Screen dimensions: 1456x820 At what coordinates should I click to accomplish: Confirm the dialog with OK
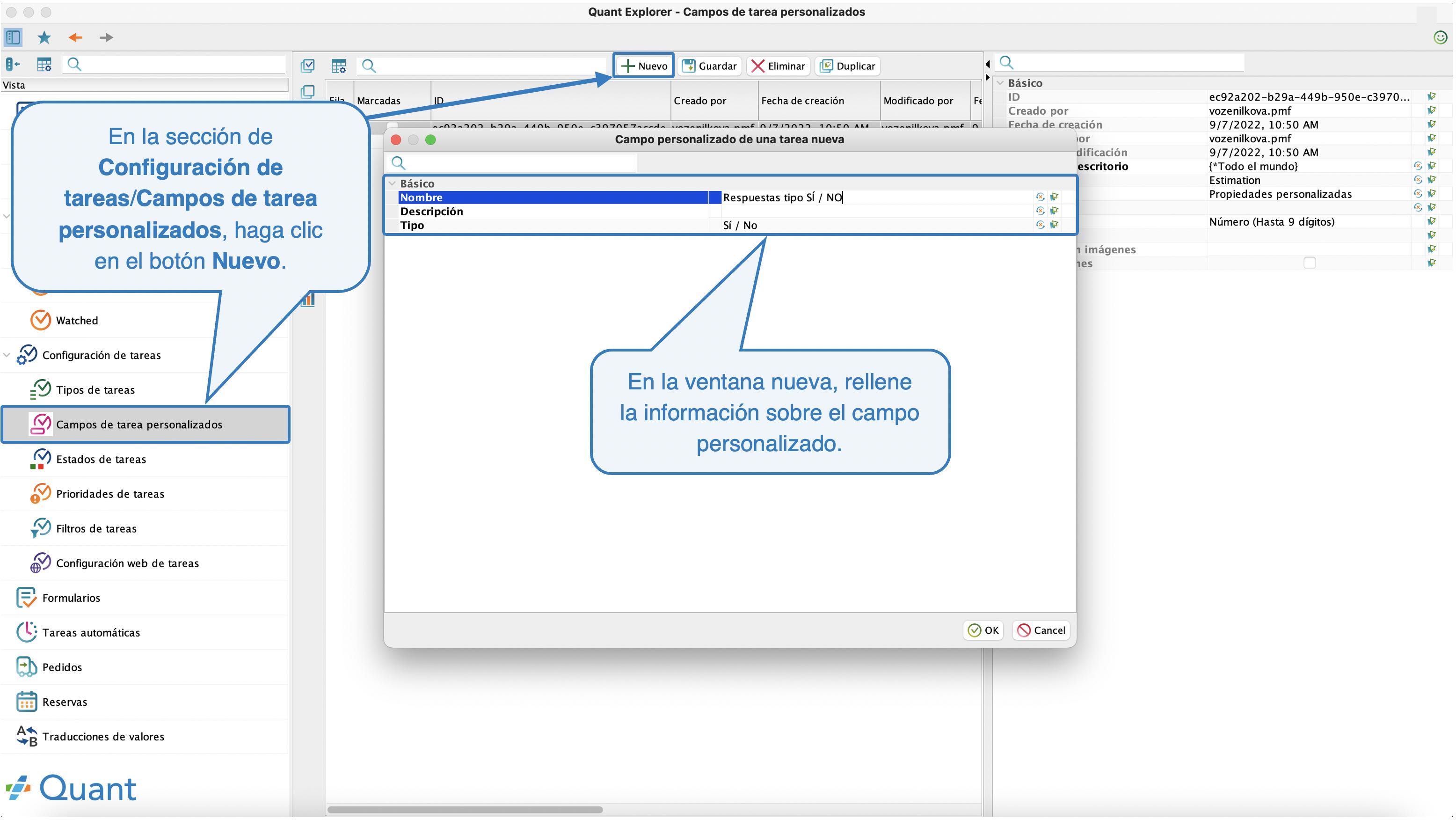point(983,630)
